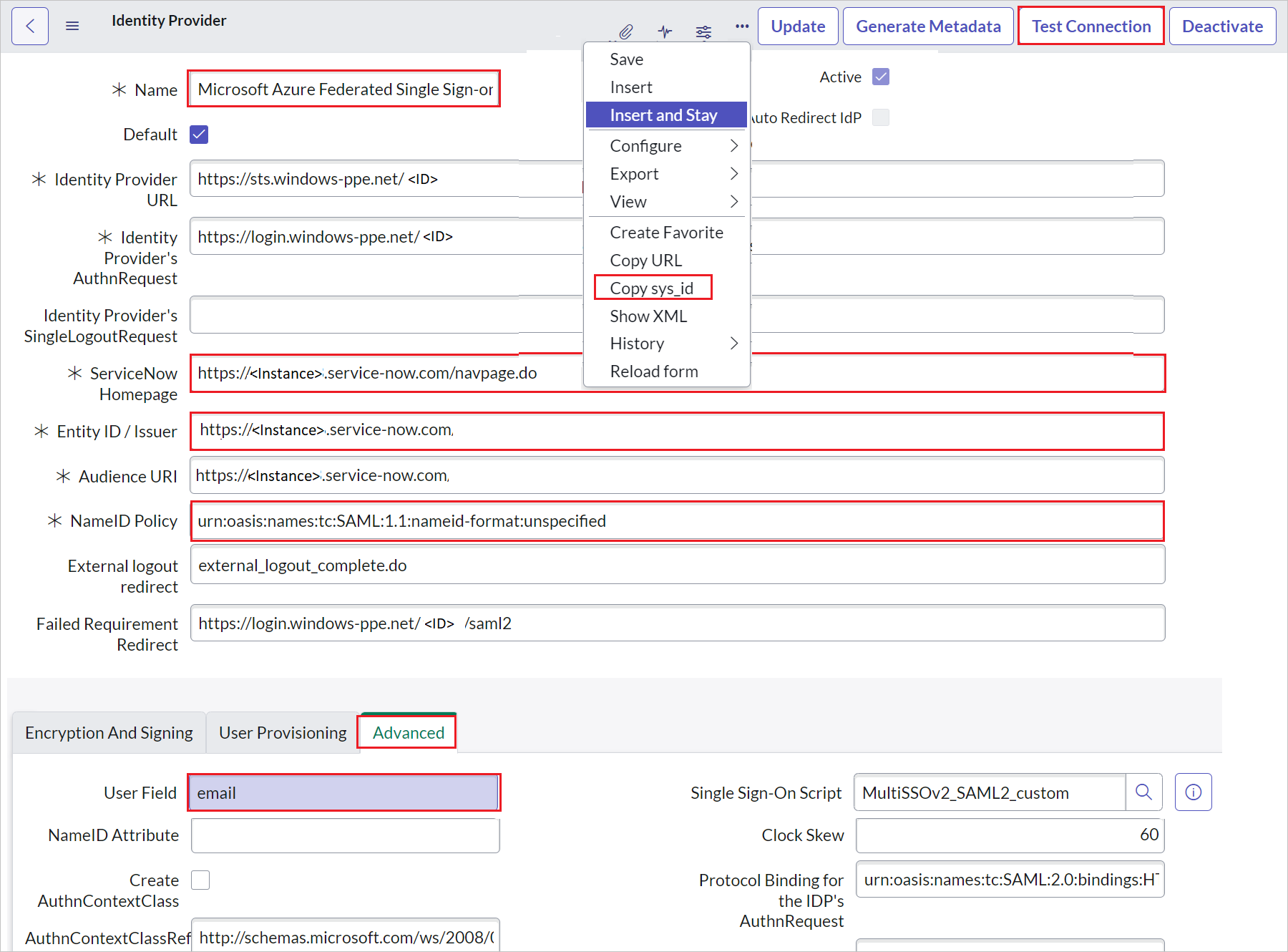Click the back arrow navigation icon
1288x952 pixels.
(29, 25)
